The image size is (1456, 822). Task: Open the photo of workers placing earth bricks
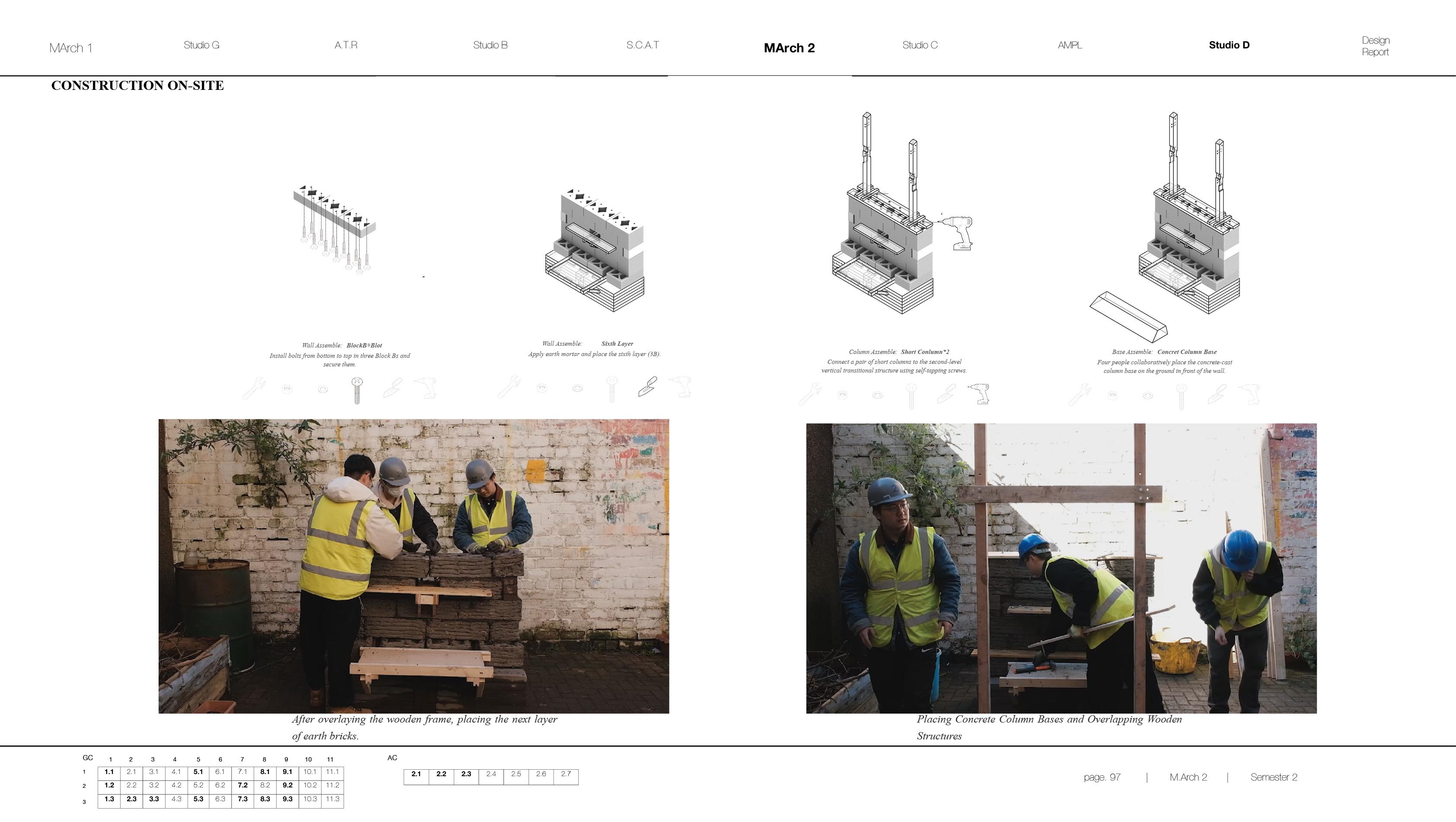(413, 566)
